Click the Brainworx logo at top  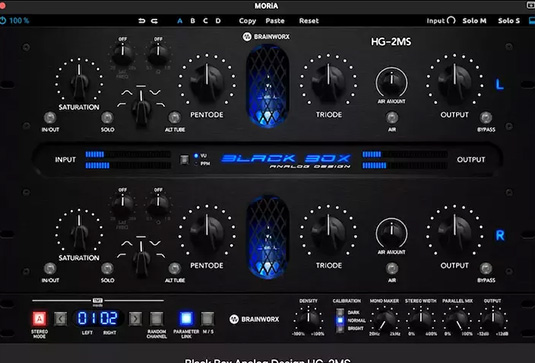tap(266, 37)
